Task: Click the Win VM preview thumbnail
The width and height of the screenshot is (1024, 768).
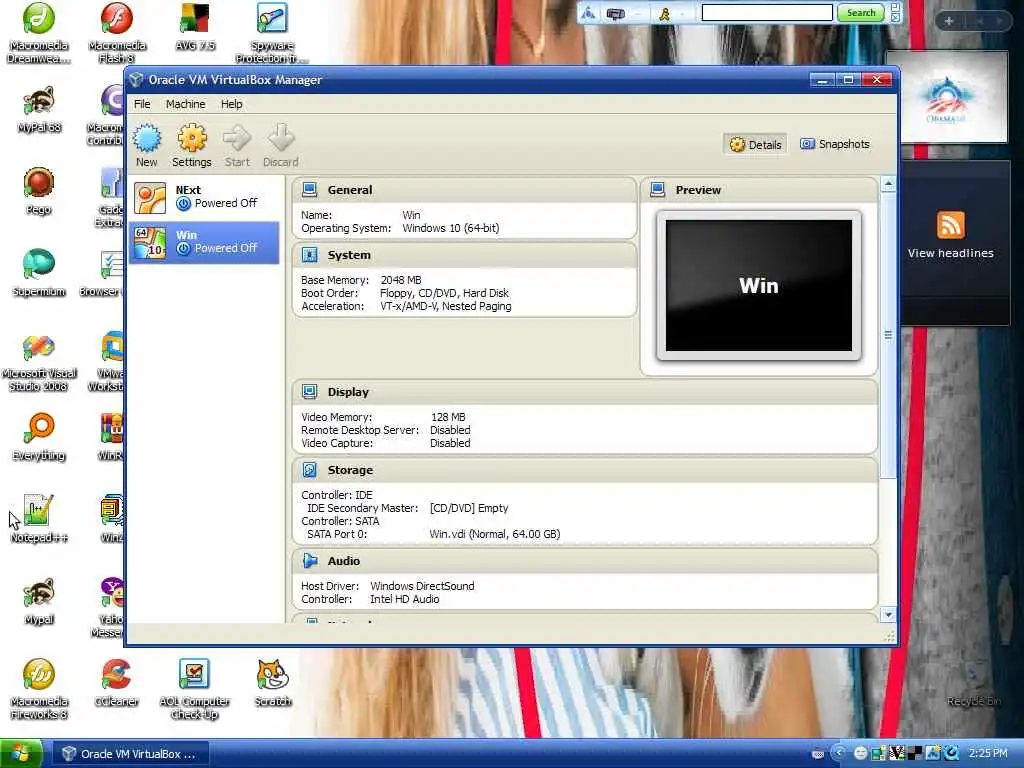Action: (758, 285)
